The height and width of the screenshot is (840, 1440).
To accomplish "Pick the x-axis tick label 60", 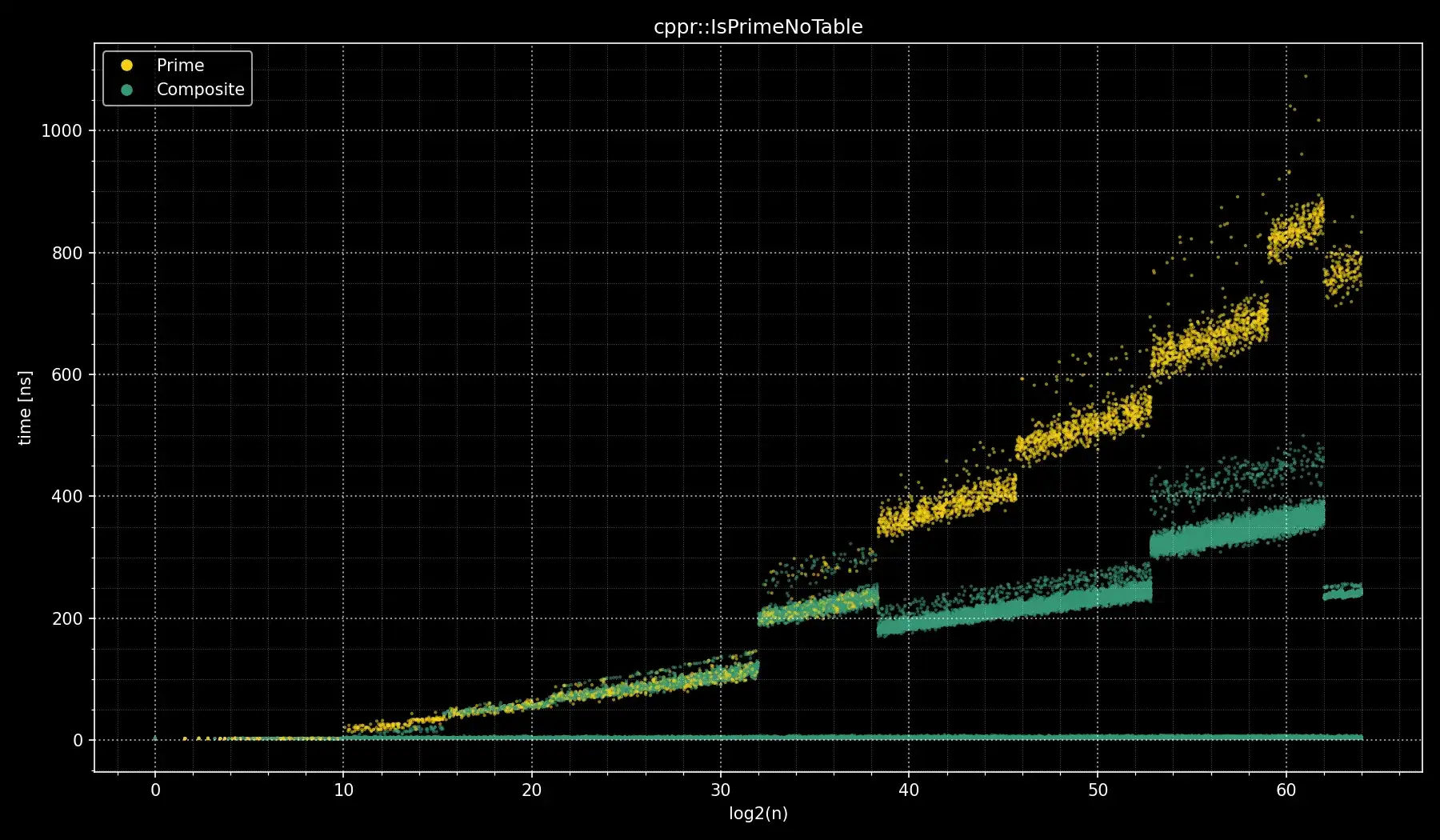I will coord(1286,790).
